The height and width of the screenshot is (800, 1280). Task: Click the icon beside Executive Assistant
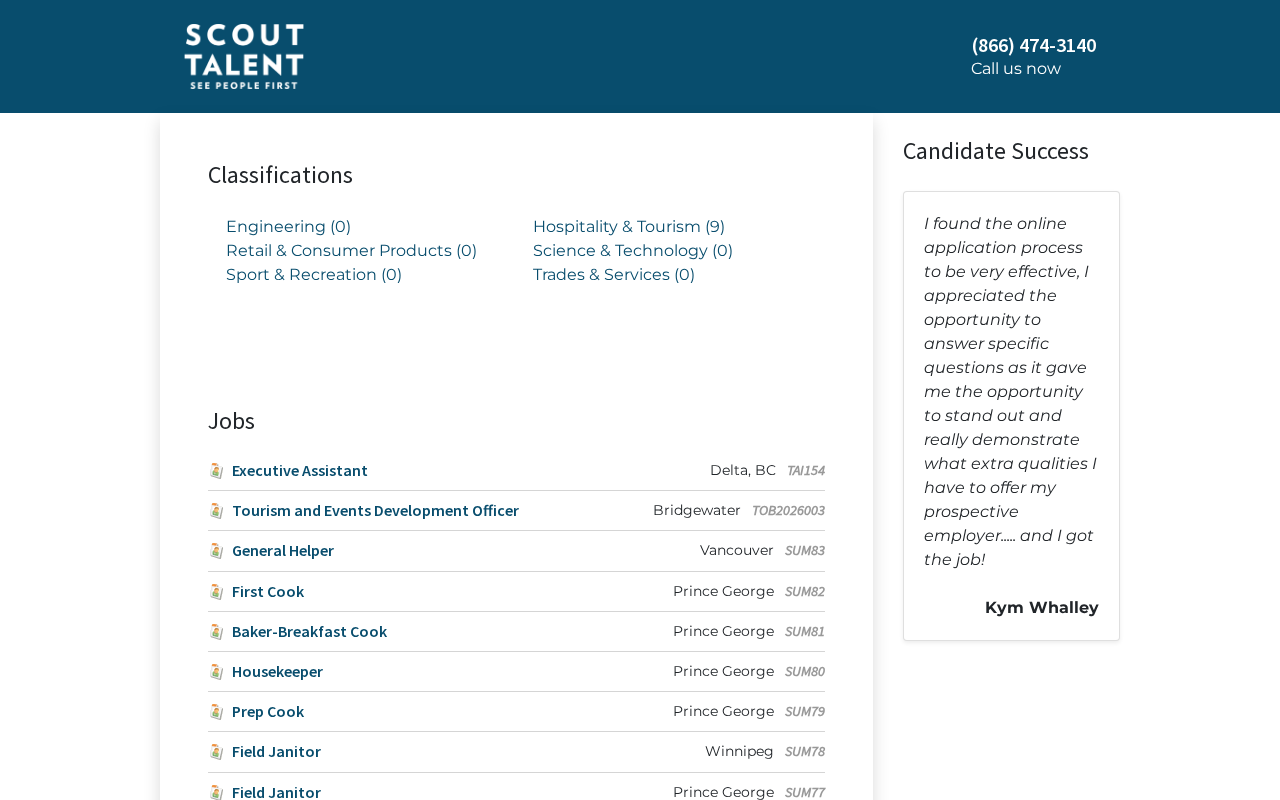point(216,471)
